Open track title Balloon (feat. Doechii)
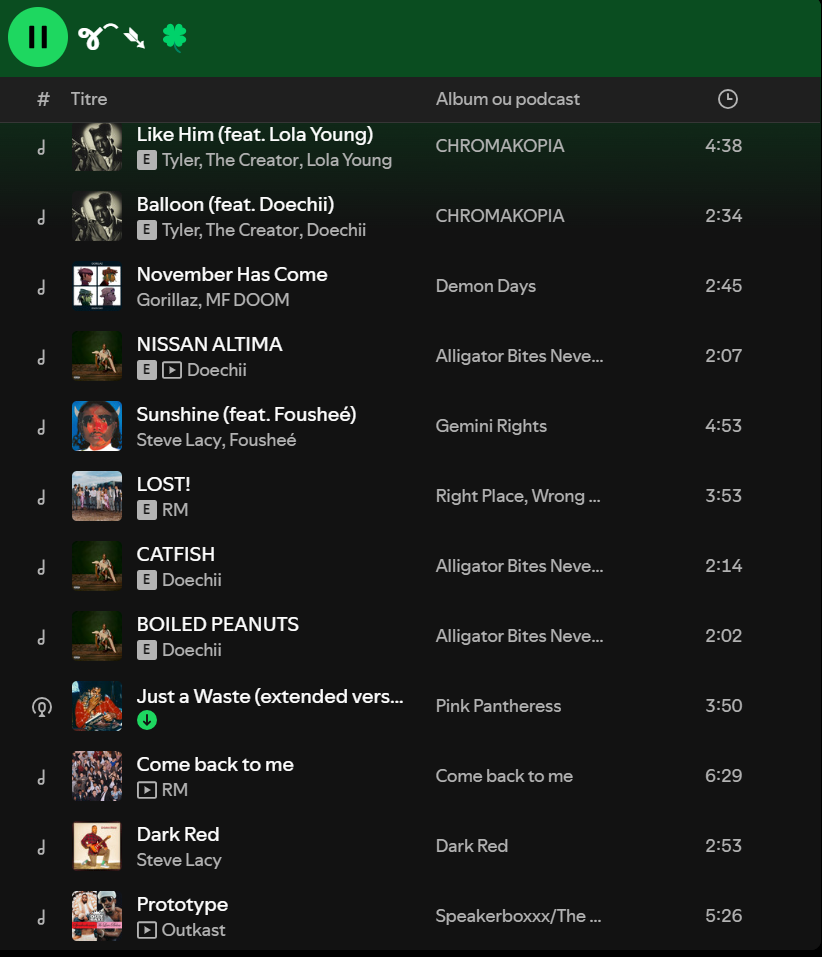The height and width of the screenshot is (957, 822). [236, 204]
